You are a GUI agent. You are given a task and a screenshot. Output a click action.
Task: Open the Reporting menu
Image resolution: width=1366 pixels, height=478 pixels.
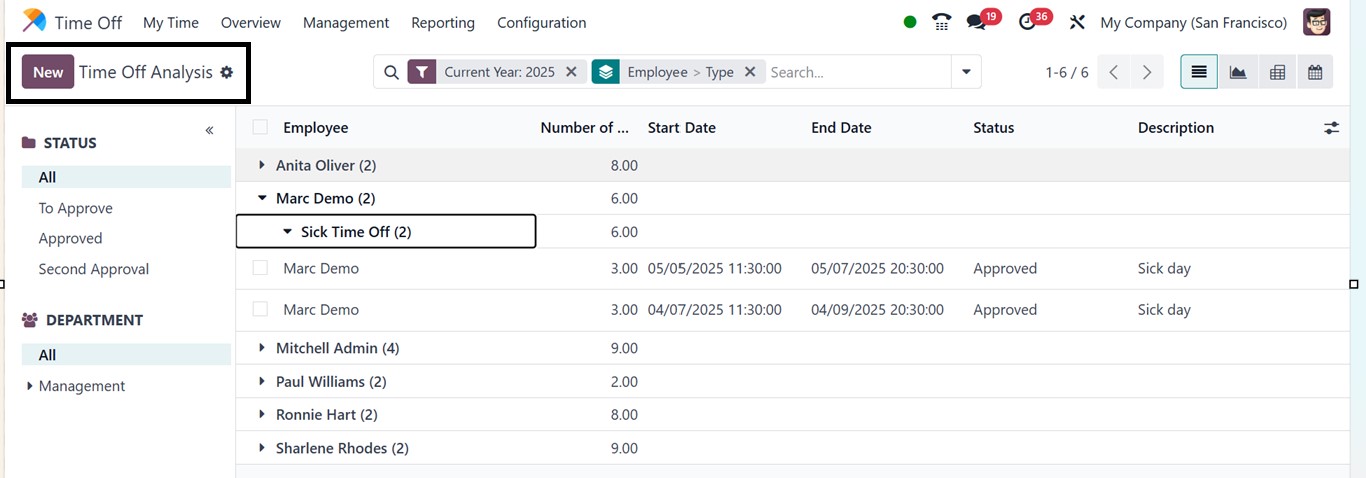pos(443,22)
